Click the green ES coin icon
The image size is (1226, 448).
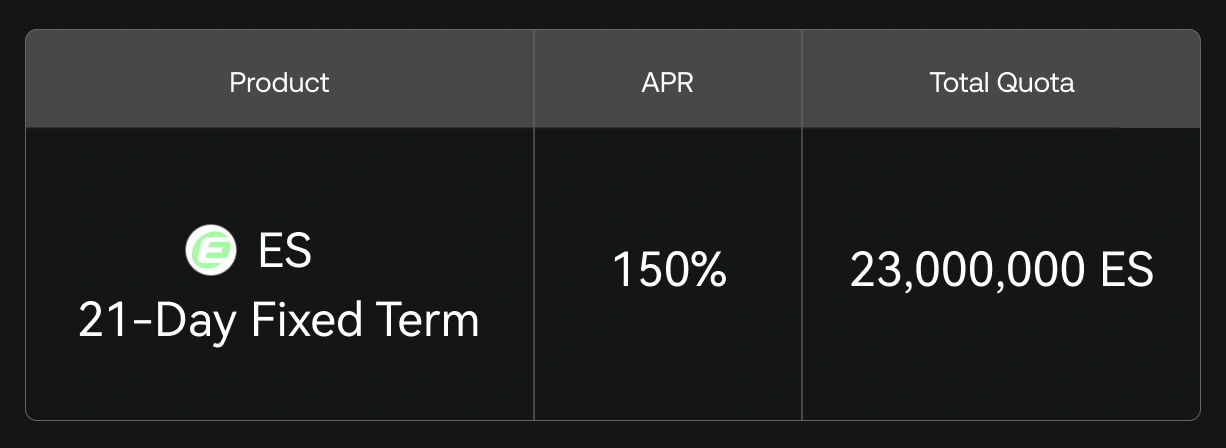click(x=211, y=250)
